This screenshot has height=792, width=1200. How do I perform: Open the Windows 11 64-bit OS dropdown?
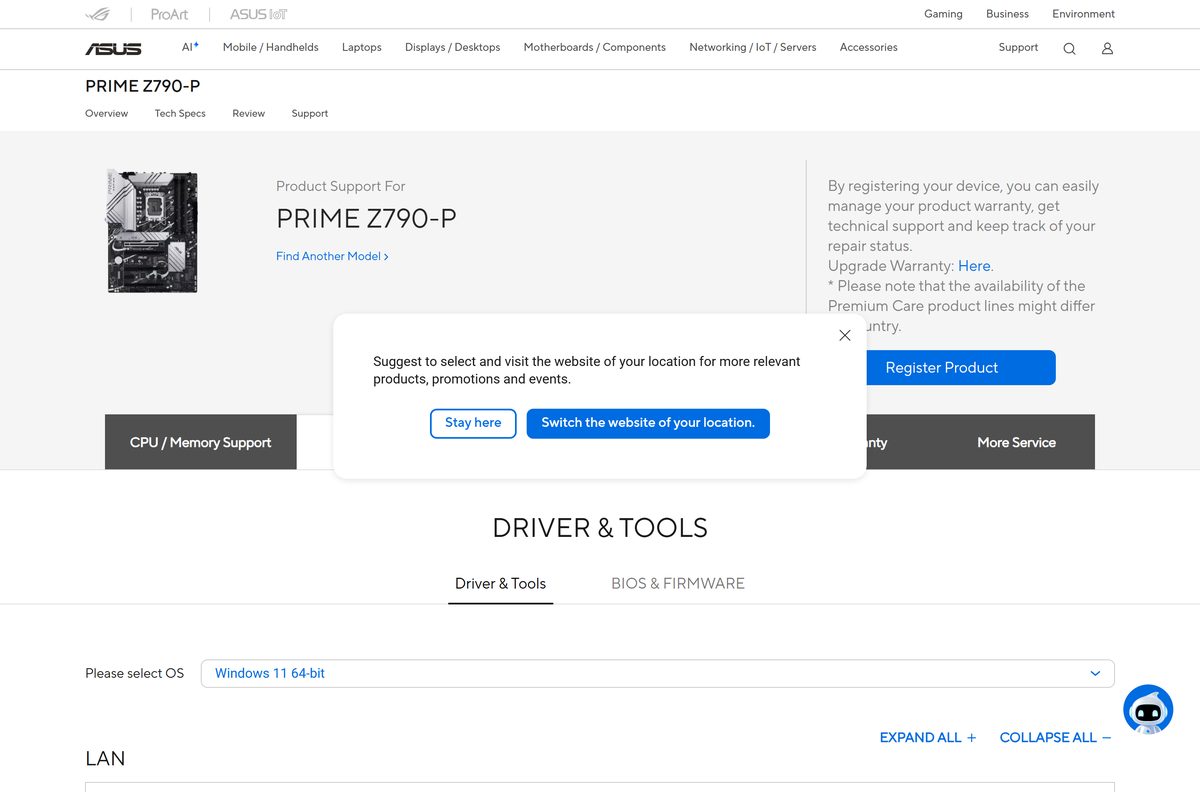pyautogui.click(x=658, y=673)
